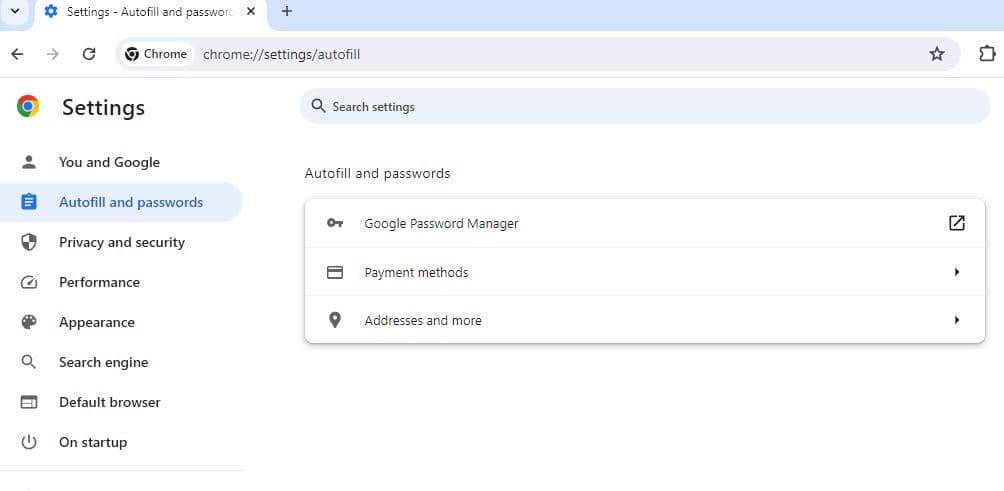The width and height of the screenshot is (1004, 491).
Task: Close the Settings tab
Action: 250,12
